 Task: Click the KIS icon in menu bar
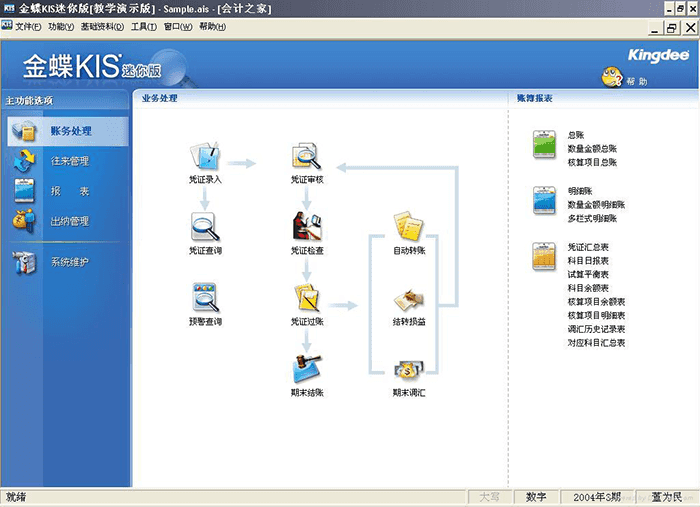7,26
